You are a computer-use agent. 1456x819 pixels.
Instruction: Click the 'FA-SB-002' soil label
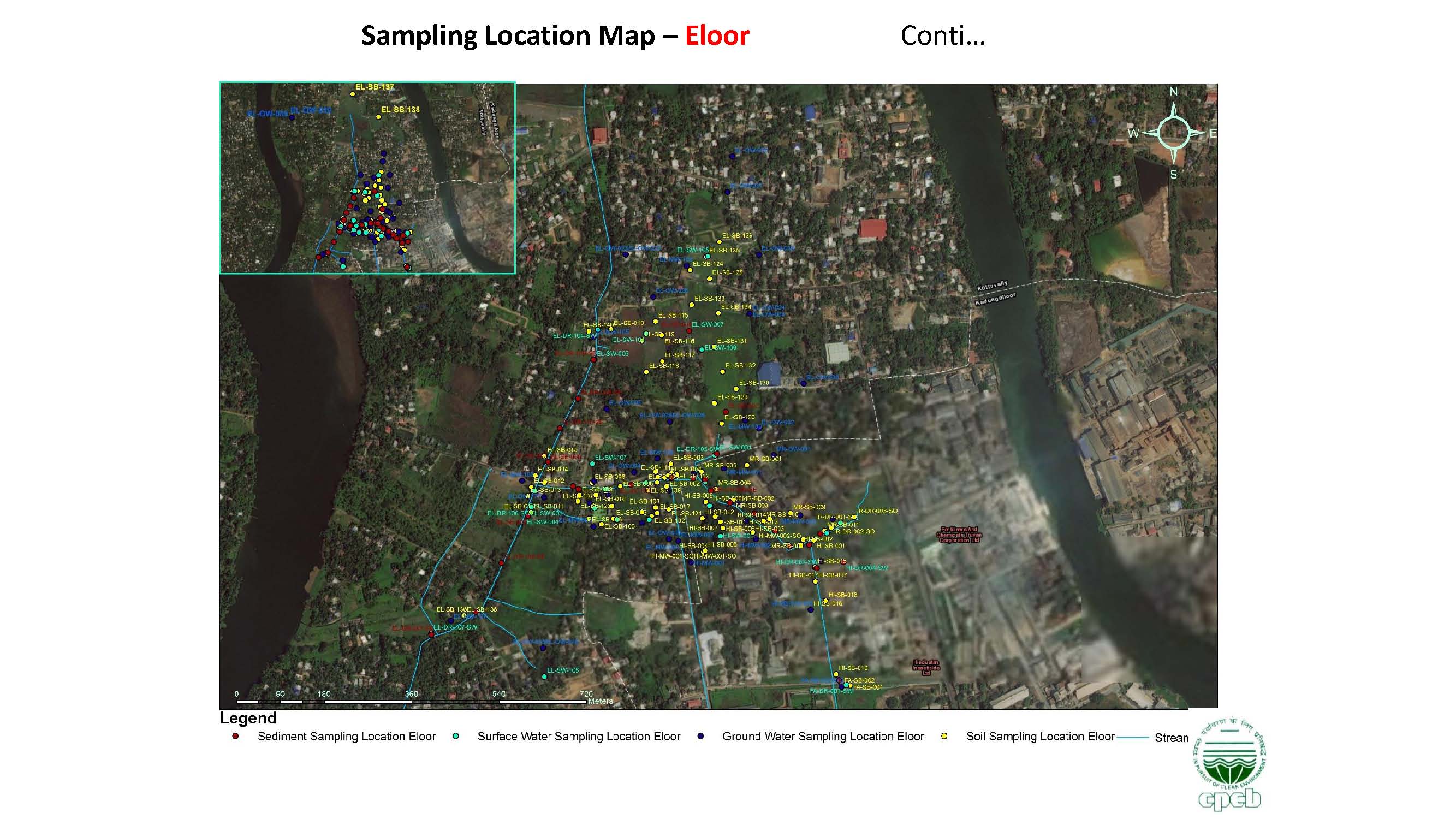[859, 680]
